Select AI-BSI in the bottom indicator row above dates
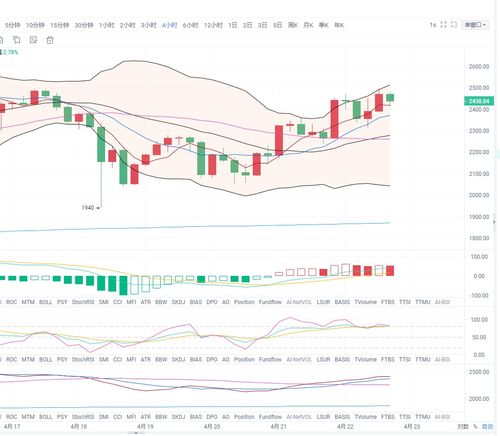The image size is (500, 436). click(442, 417)
